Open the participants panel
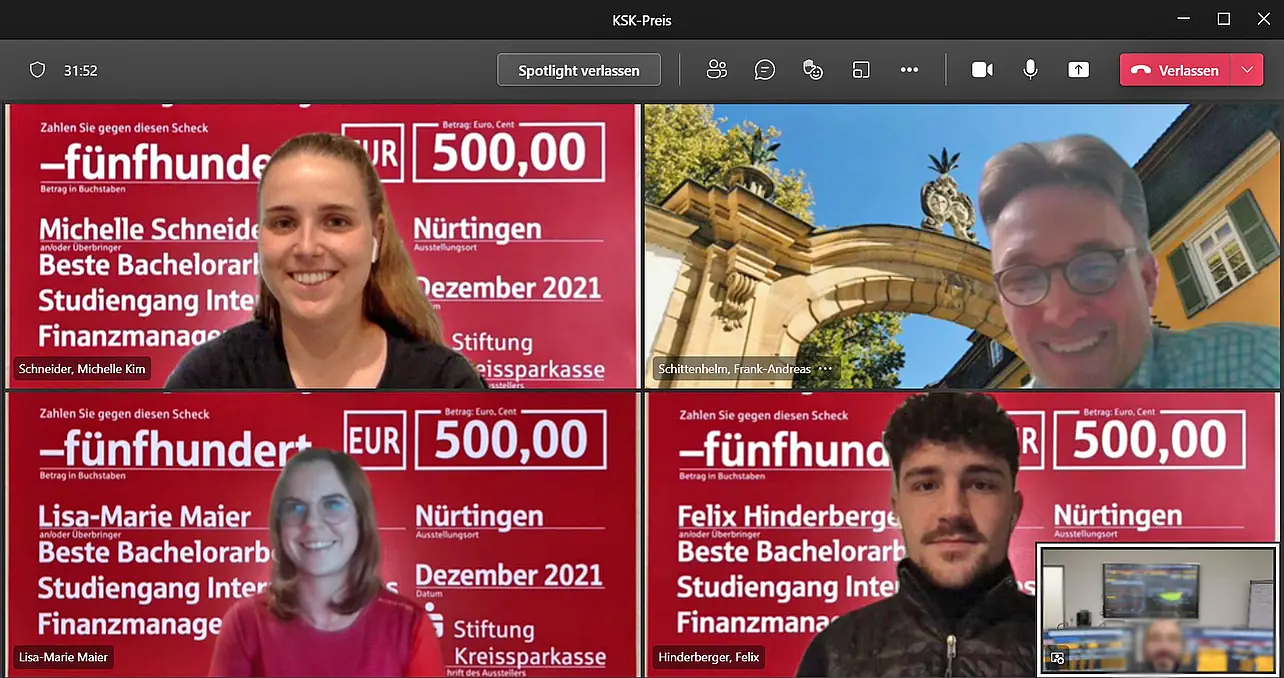The height and width of the screenshot is (678, 1284). [x=716, y=70]
